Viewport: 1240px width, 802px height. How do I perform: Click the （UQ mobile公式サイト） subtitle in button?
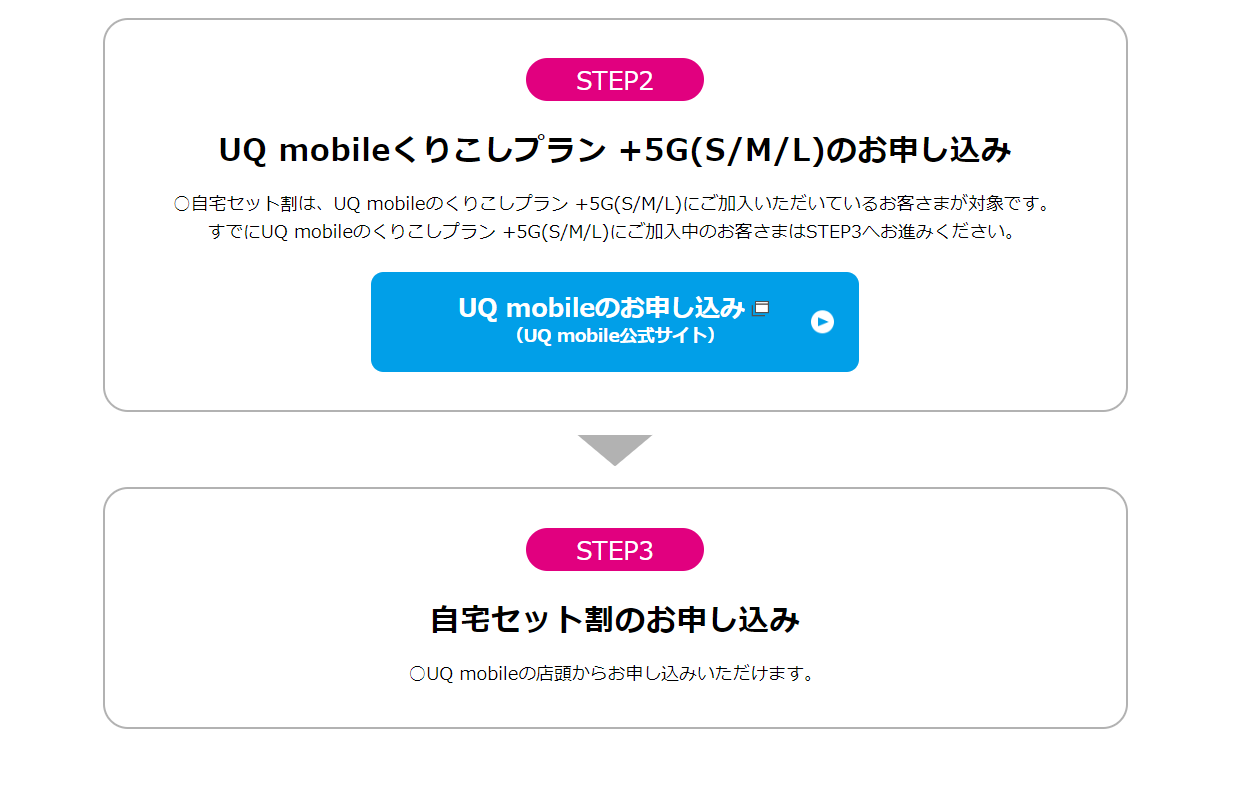point(615,336)
